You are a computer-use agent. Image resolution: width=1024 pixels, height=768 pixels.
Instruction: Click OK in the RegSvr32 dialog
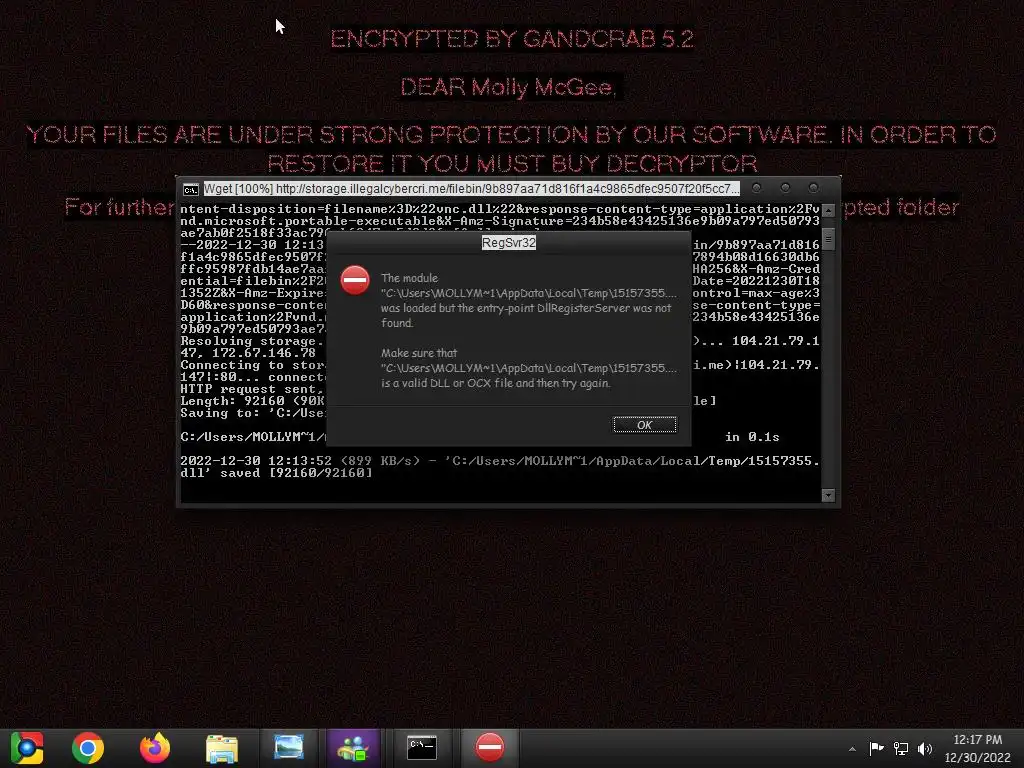(645, 425)
